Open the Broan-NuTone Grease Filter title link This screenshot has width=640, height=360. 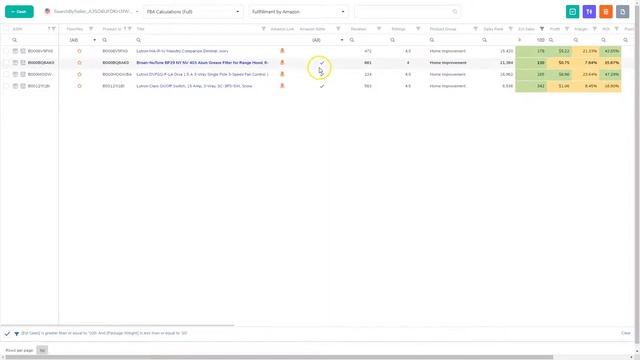pos(202,63)
